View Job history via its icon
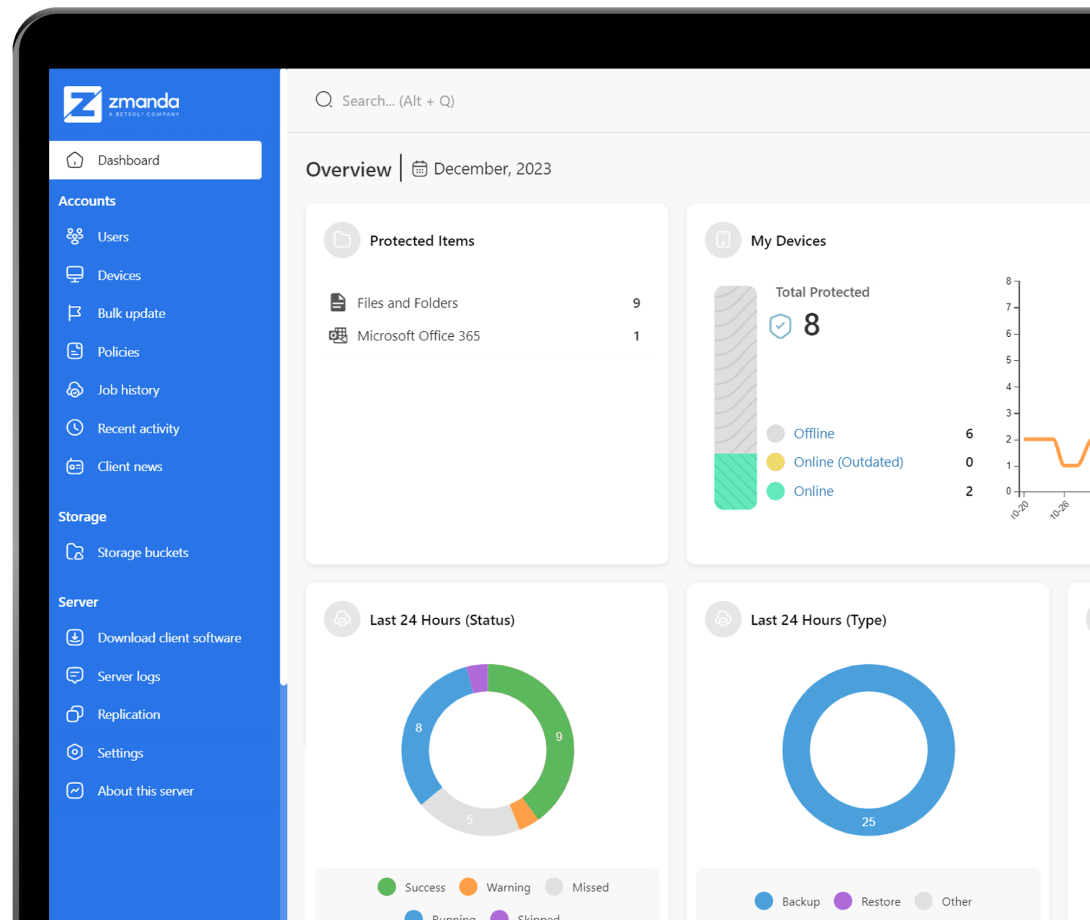This screenshot has height=920, width=1090. pyautogui.click(x=74, y=389)
